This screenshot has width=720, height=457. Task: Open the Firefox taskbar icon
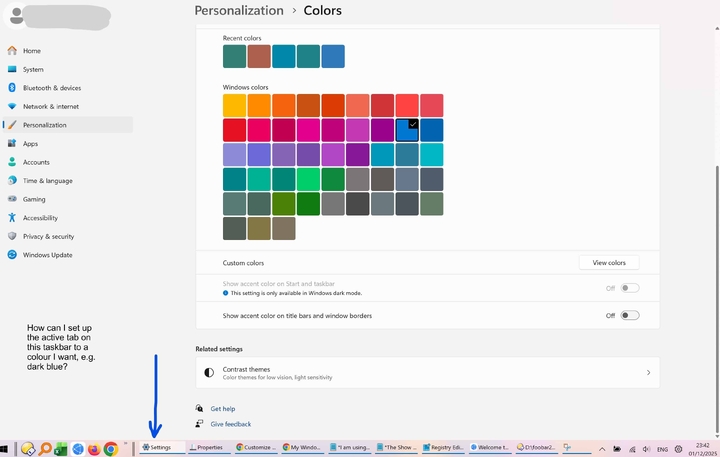[94, 448]
